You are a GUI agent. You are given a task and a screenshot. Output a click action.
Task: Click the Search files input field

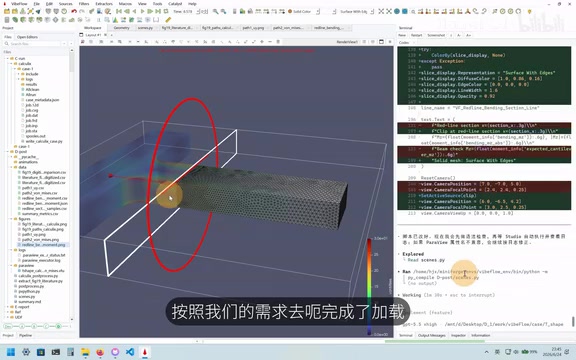click(35, 44)
